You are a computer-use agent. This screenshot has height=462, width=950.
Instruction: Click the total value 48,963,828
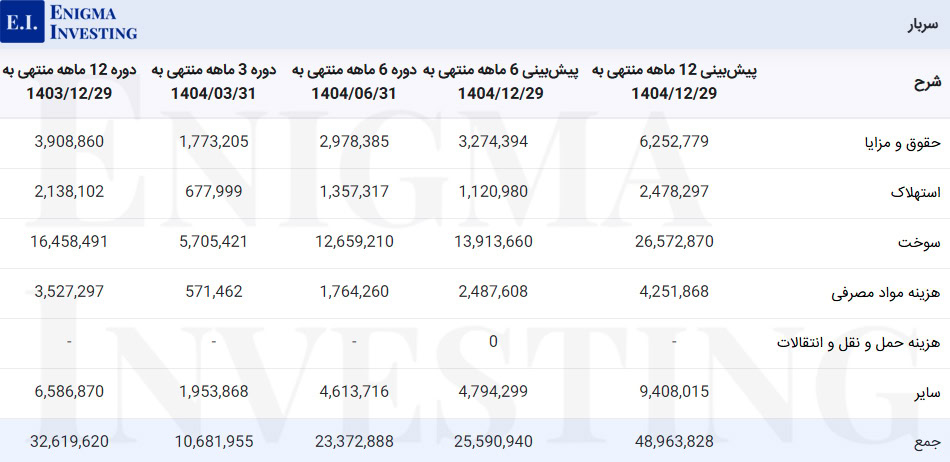674,441
